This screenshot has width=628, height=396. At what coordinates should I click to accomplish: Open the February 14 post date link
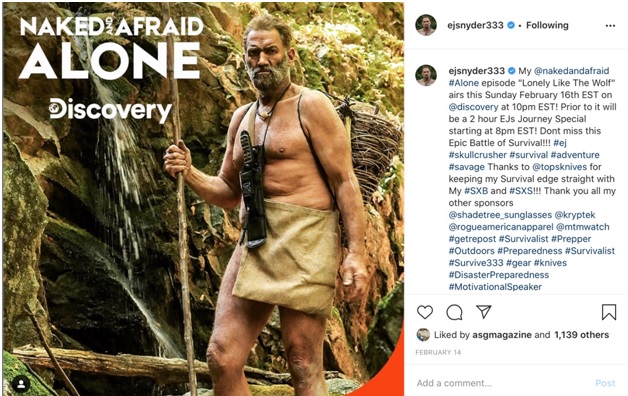[x=438, y=352]
